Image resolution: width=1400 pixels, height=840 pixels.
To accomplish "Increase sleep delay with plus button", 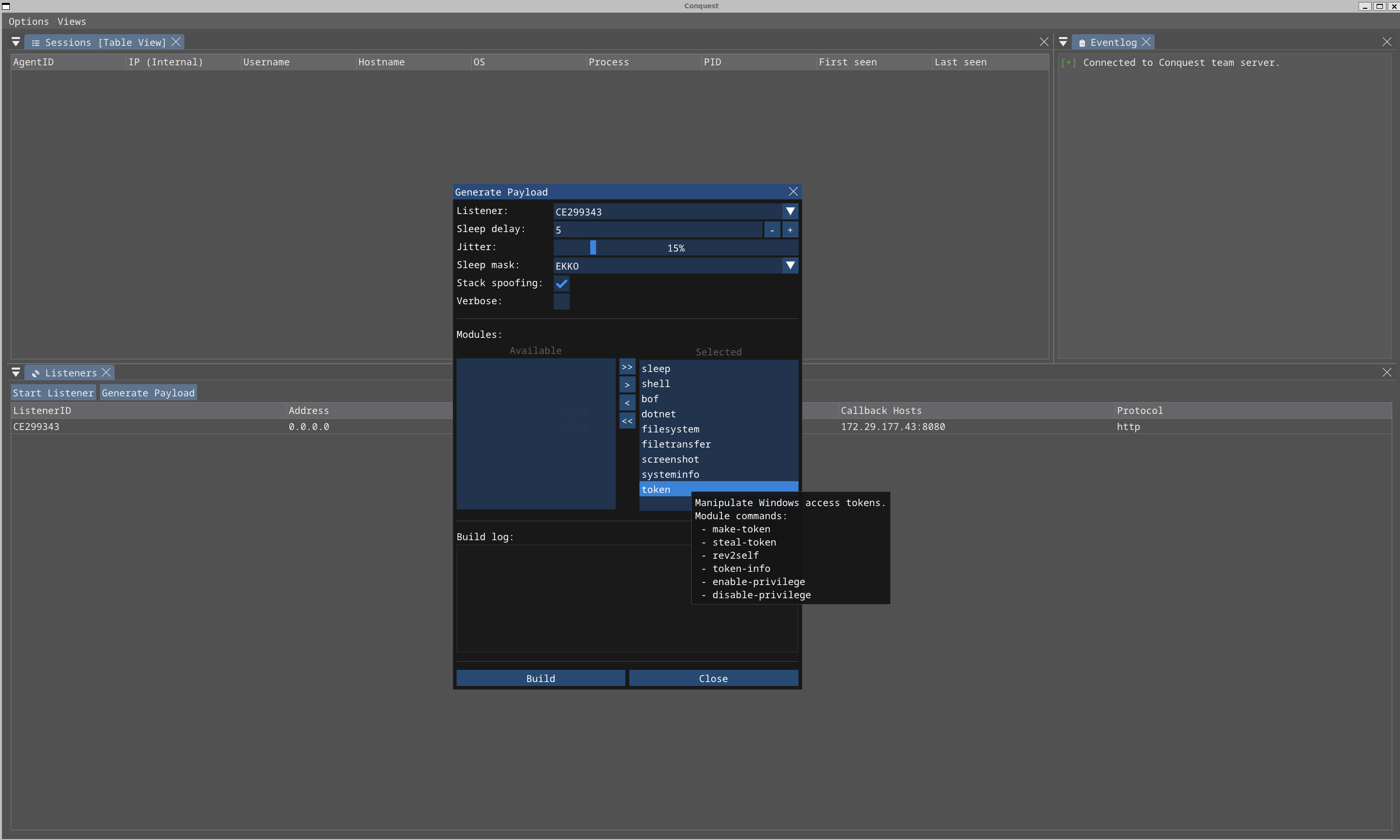I will [x=790, y=230].
